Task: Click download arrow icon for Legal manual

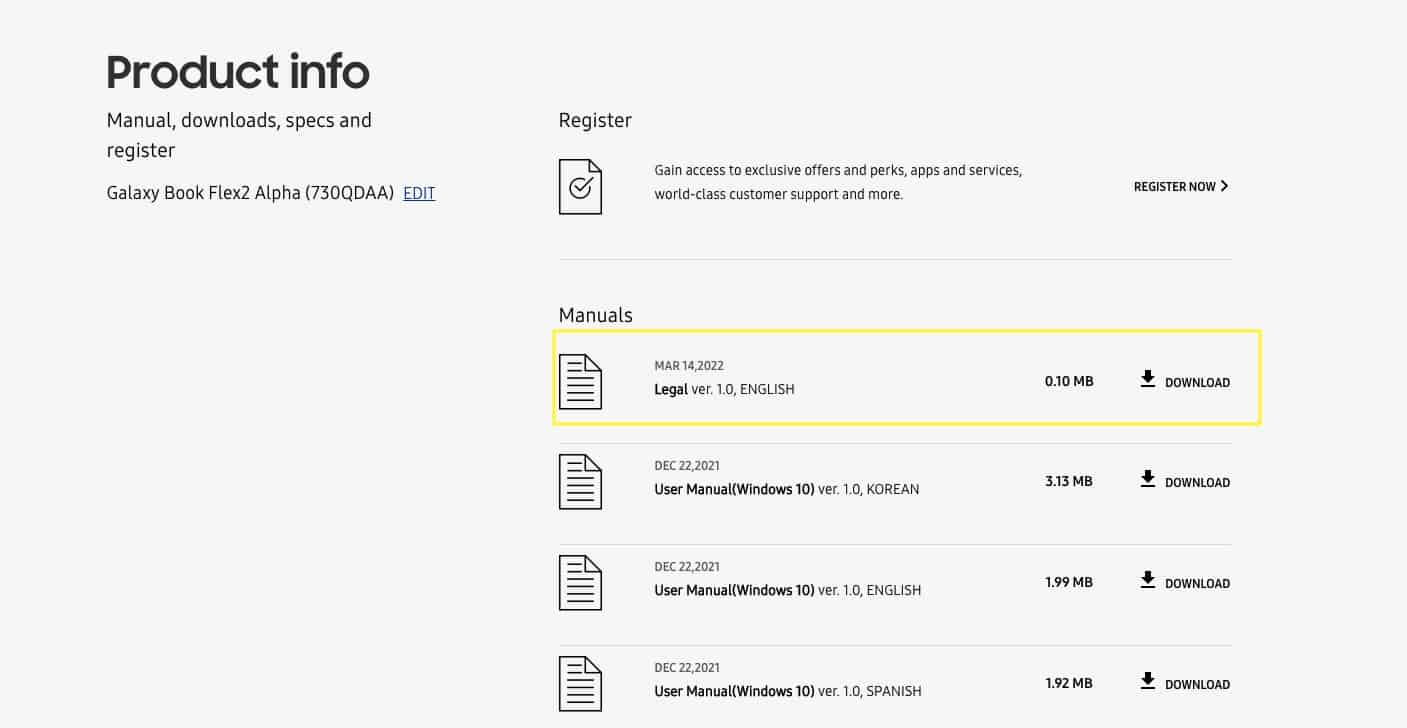Action: [1148, 379]
